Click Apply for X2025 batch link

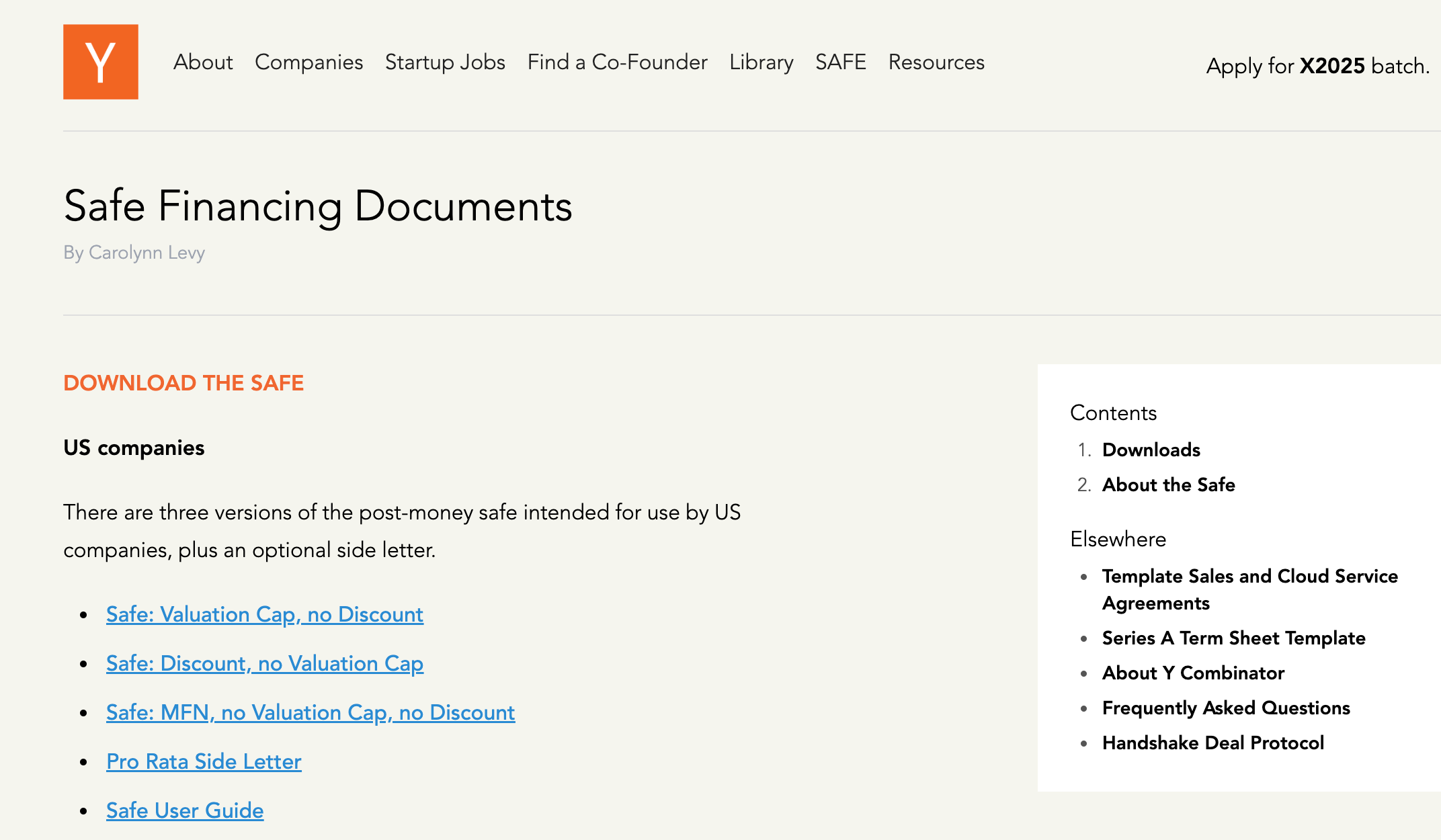coord(1317,66)
